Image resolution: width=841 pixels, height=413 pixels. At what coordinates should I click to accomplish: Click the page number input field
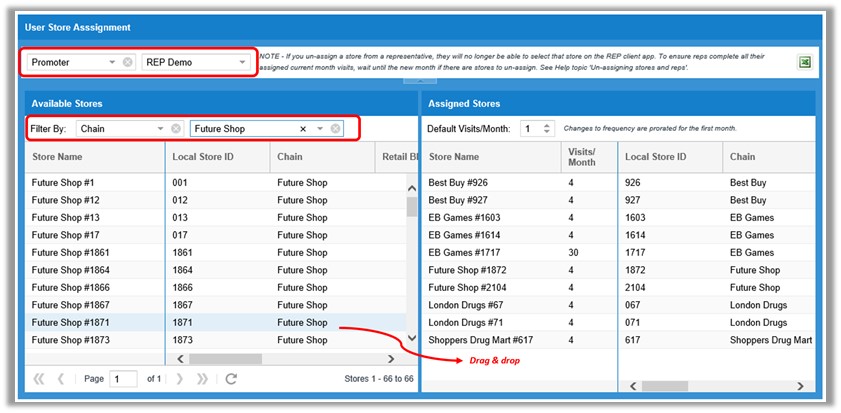(124, 379)
